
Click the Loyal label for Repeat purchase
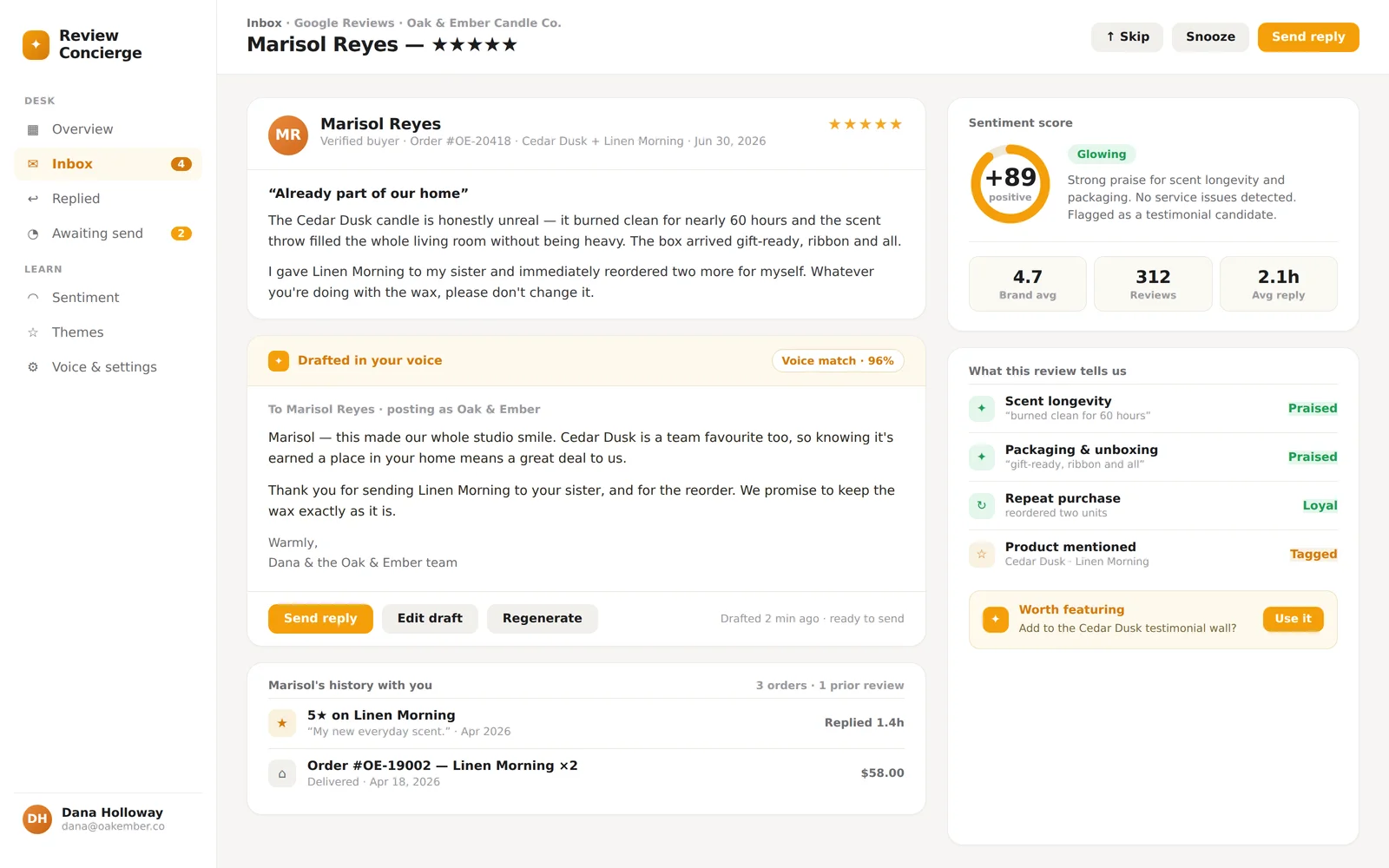tap(1320, 505)
